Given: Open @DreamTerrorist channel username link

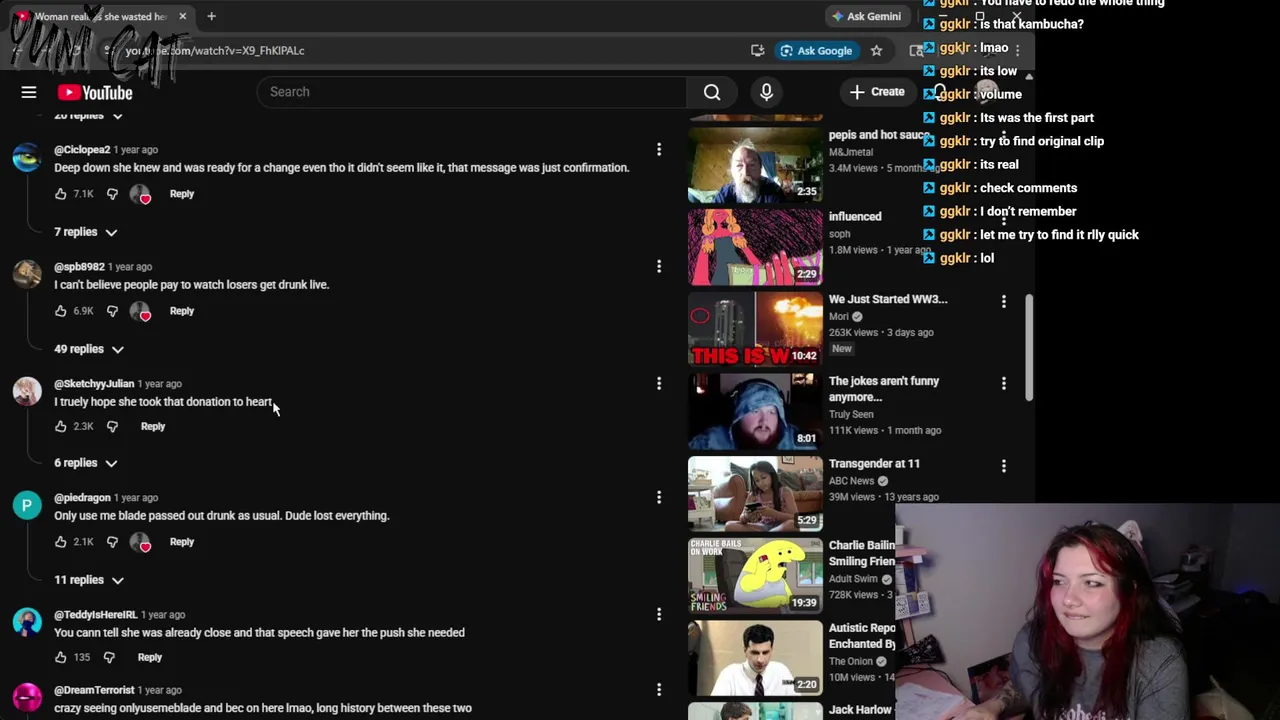Looking at the screenshot, I should [x=94, y=690].
